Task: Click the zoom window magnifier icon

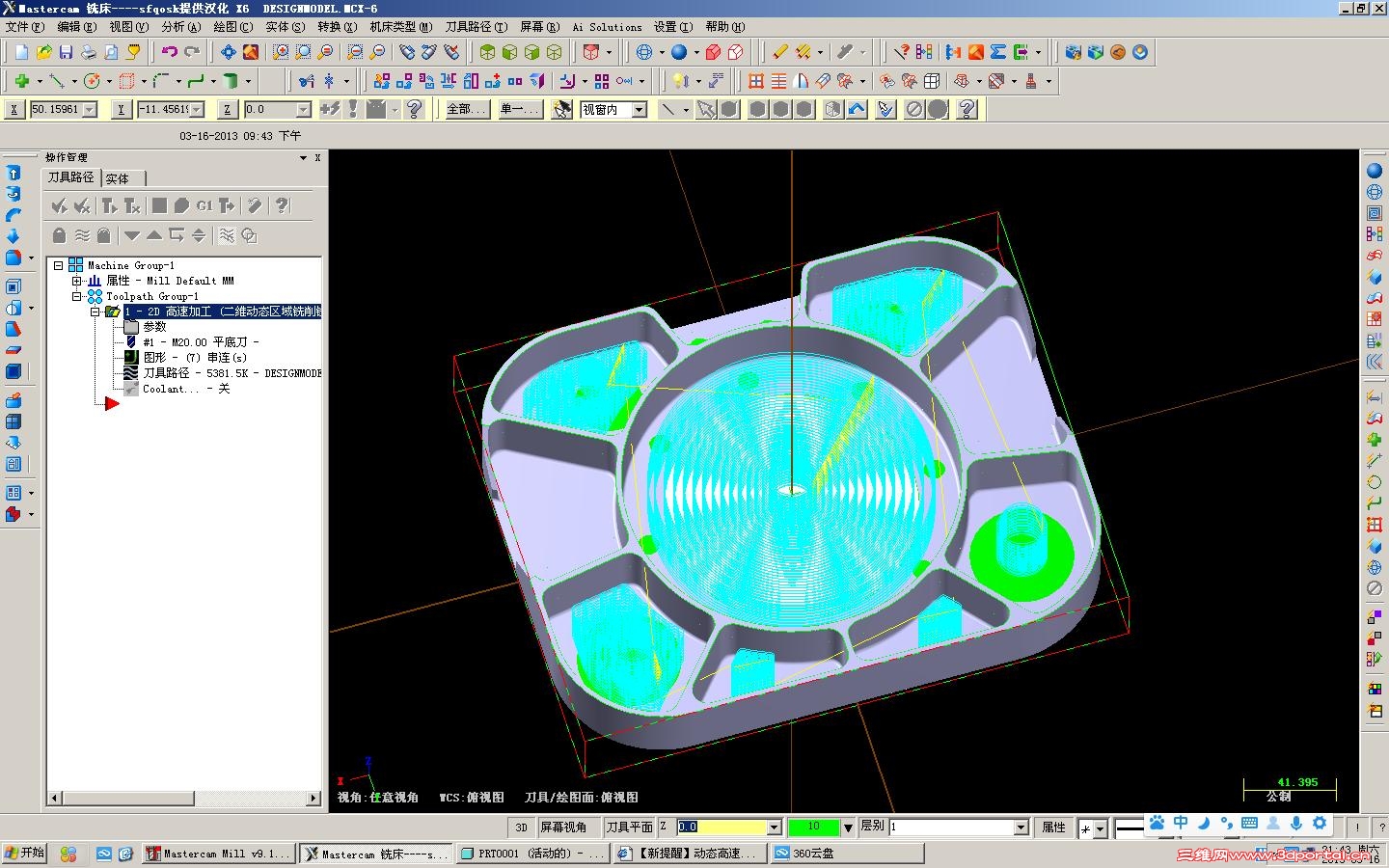Action: click(x=281, y=52)
